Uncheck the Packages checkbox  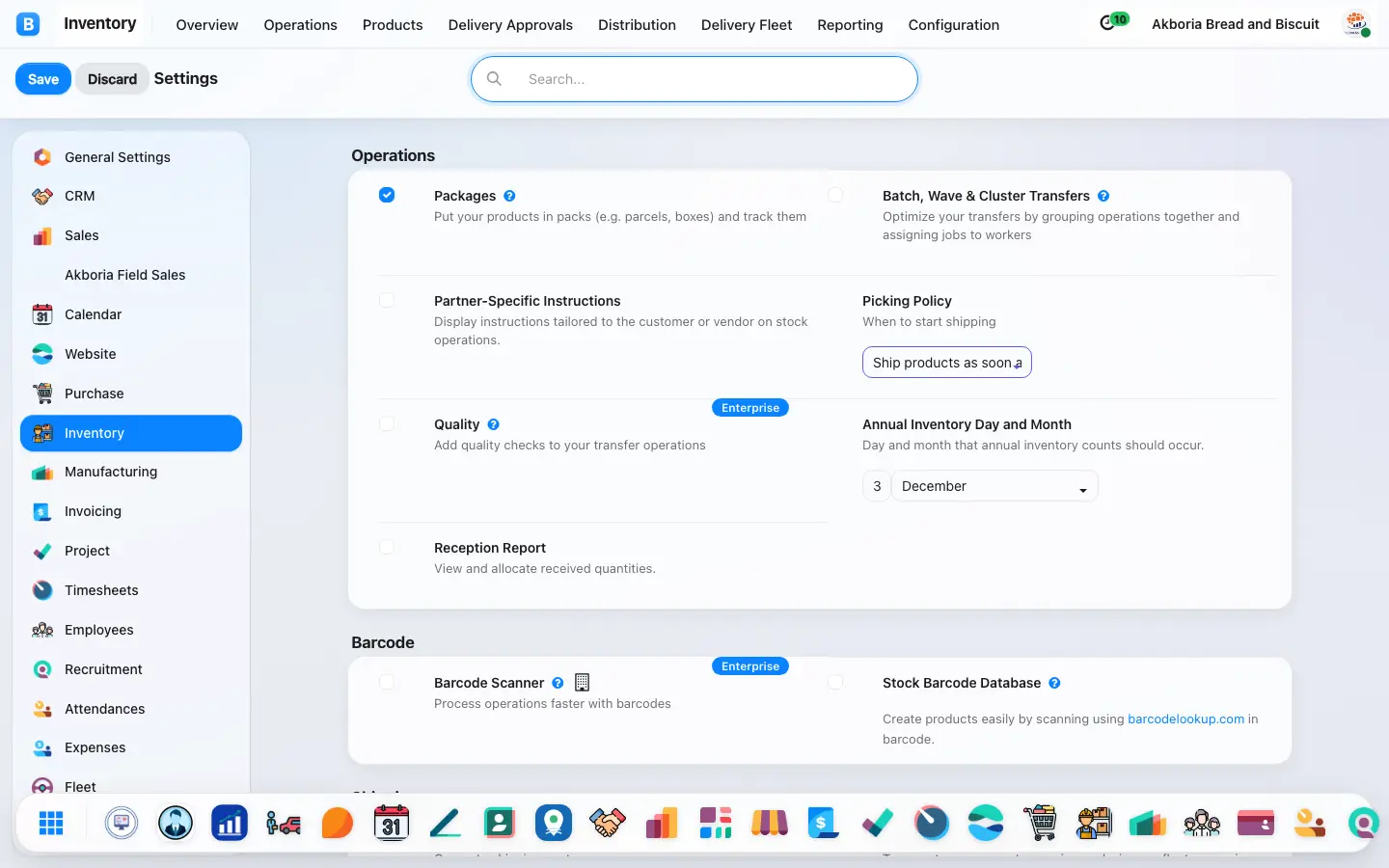tap(387, 195)
